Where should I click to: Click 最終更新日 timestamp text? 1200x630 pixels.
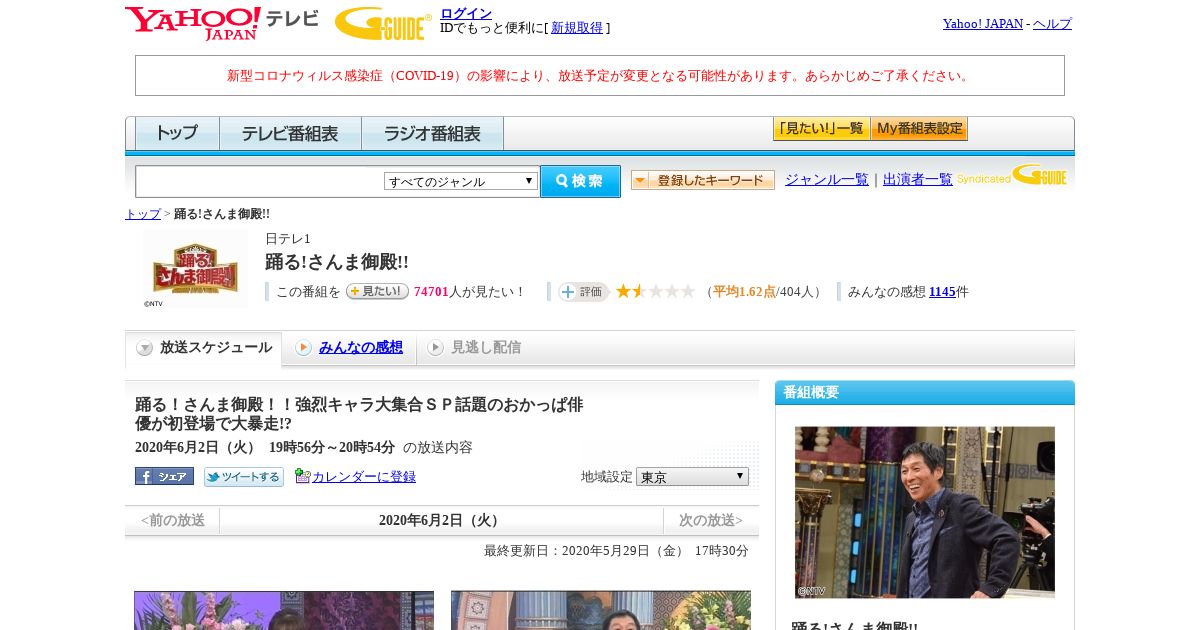coord(616,551)
